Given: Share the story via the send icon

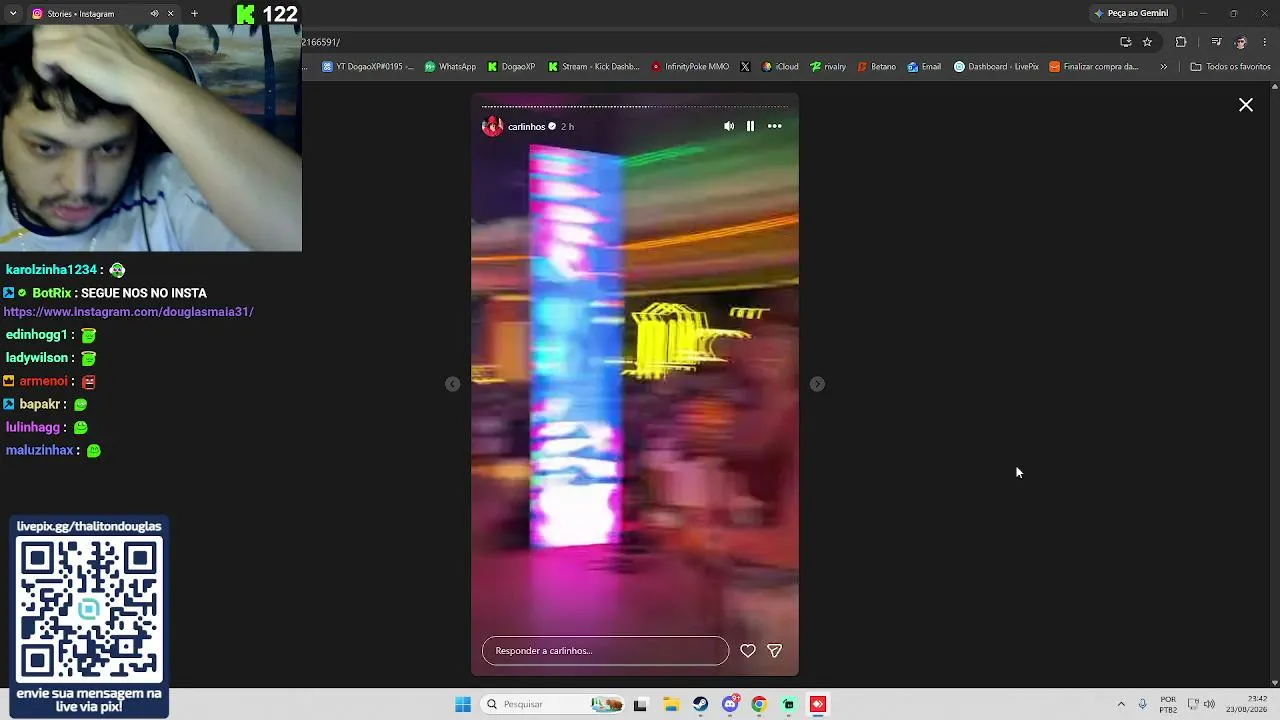Looking at the screenshot, I should 774,651.
